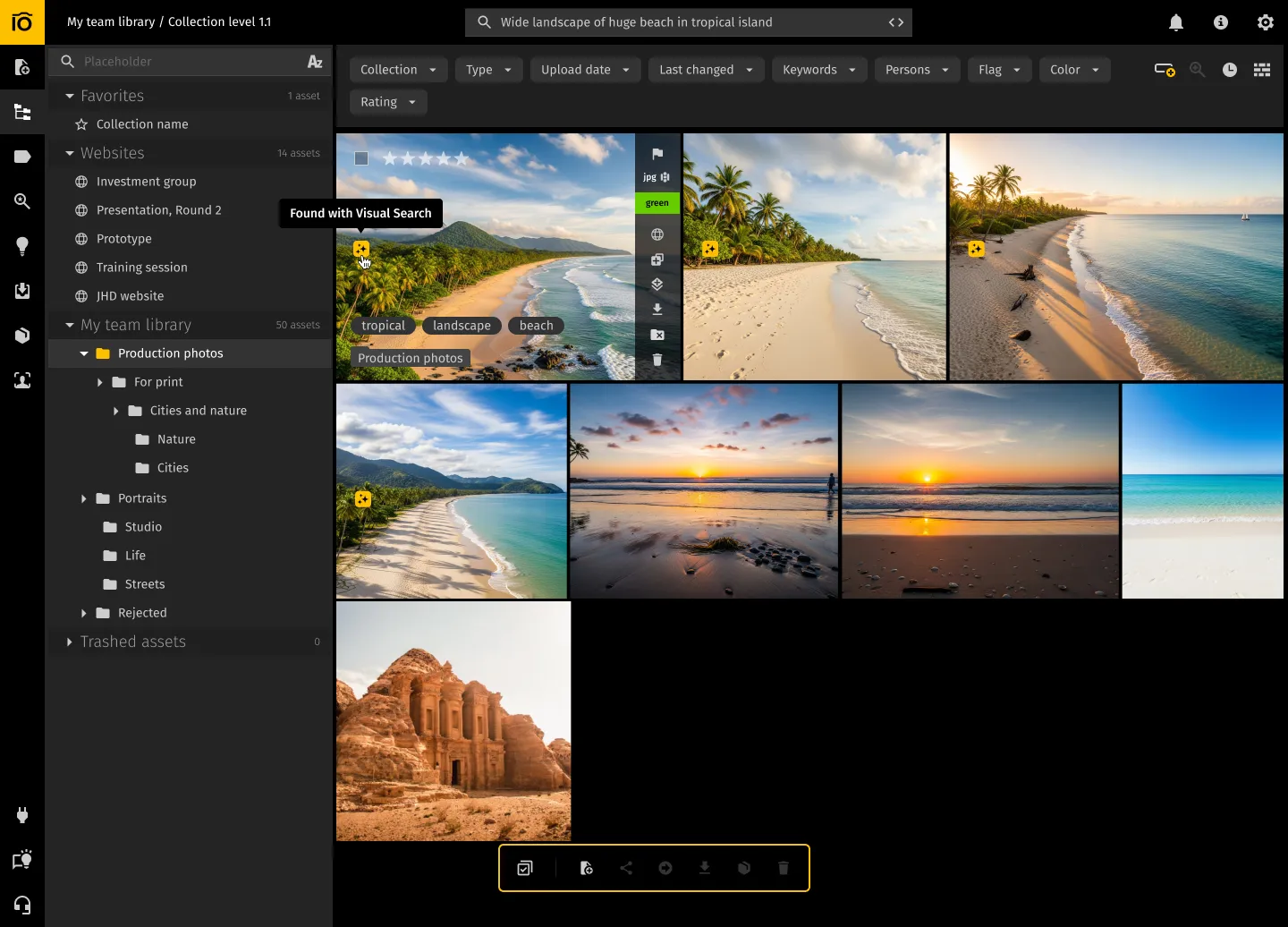Click the tropical tag on the beach image
Image resolution: width=1288 pixels, height=927 pixels.
383,325
